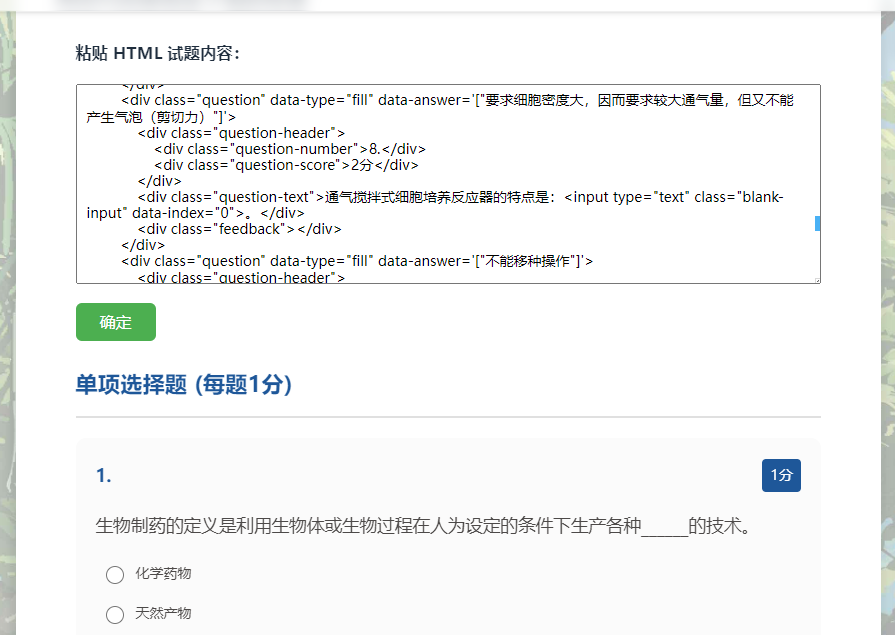Click the 天然产物 answer label text

[163, 613]
